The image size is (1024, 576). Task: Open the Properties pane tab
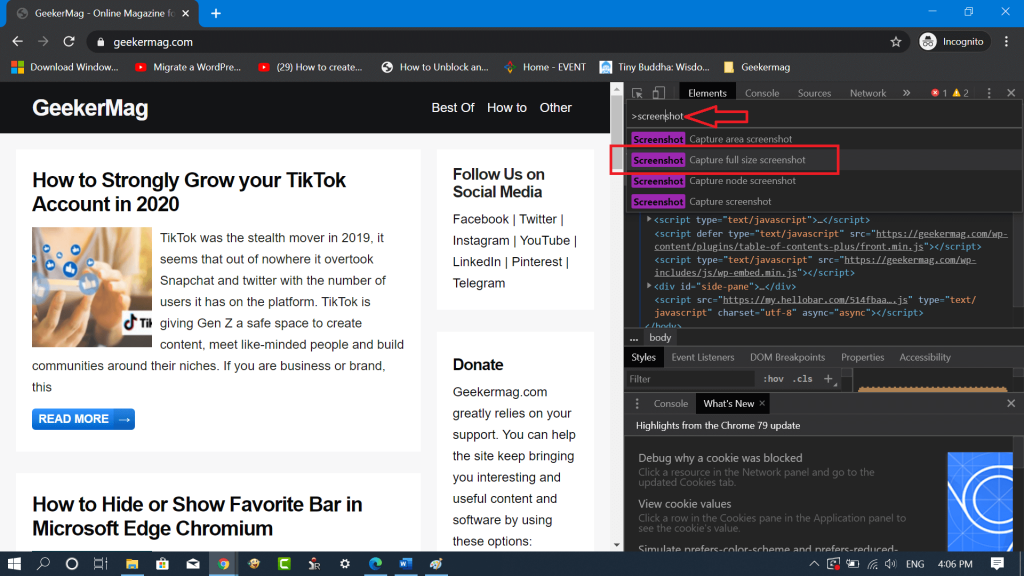coord(862,357)
